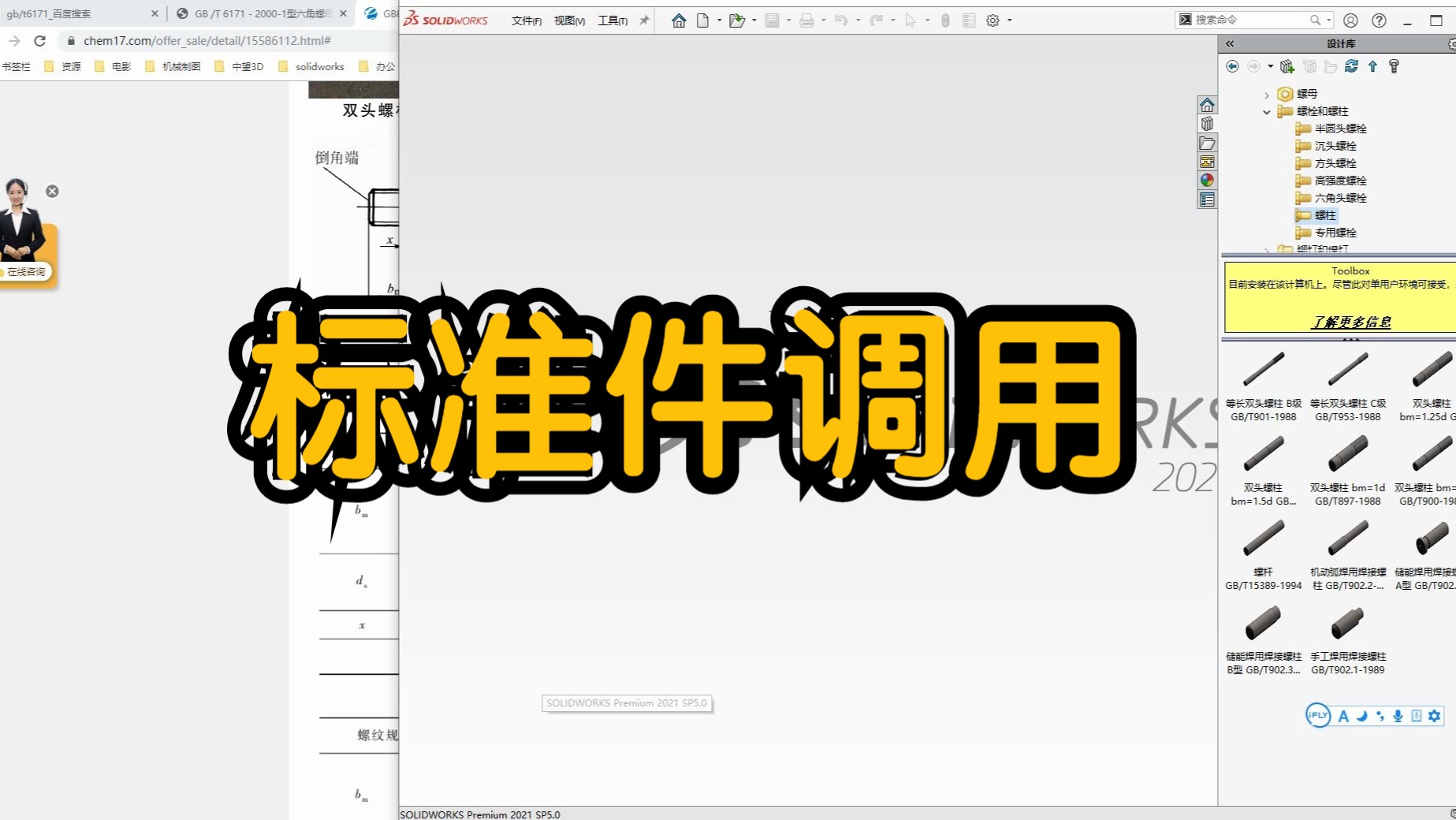Select the 双头螺柱 GB/T897-1988 thumbnail
This screenshot has height=820, width=1456.
click(1347, 456)
